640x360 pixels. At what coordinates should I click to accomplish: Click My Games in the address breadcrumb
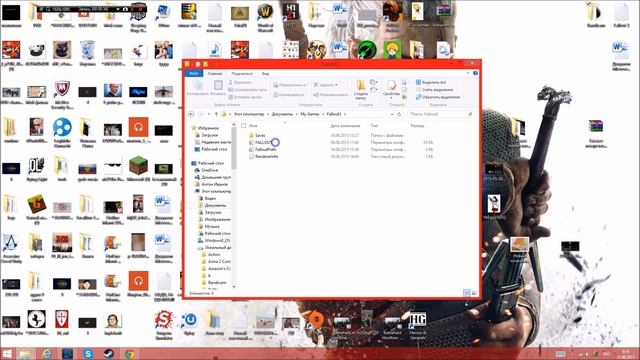click(310, 114)
